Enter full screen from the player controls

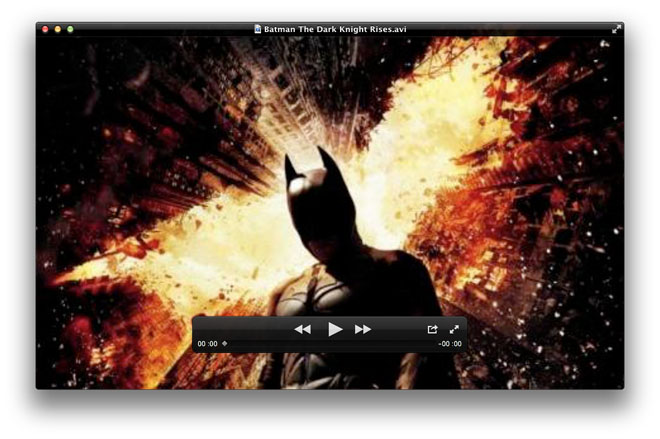[x=454, y=329]
